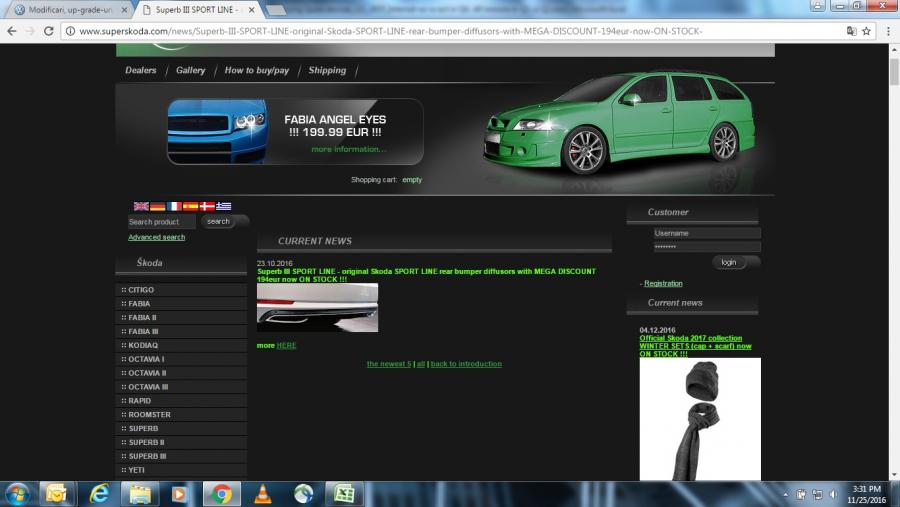The image size is (900, 507).
Task: Open Official Skoda 2017 collection news link
Action: (696, 346)
